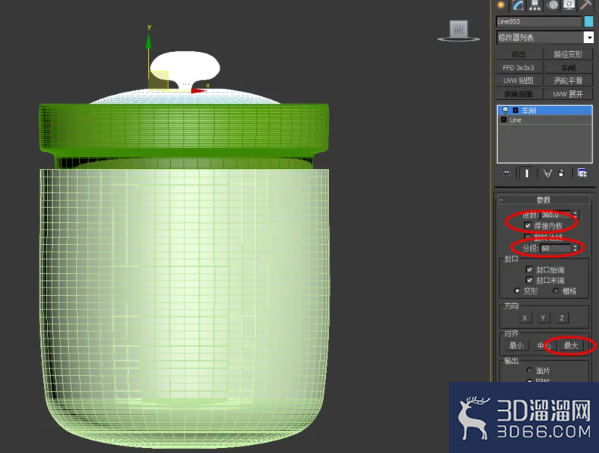The image size is (599, 453).
Task: Select the 面片 output radio button
Action: [529, 370]
